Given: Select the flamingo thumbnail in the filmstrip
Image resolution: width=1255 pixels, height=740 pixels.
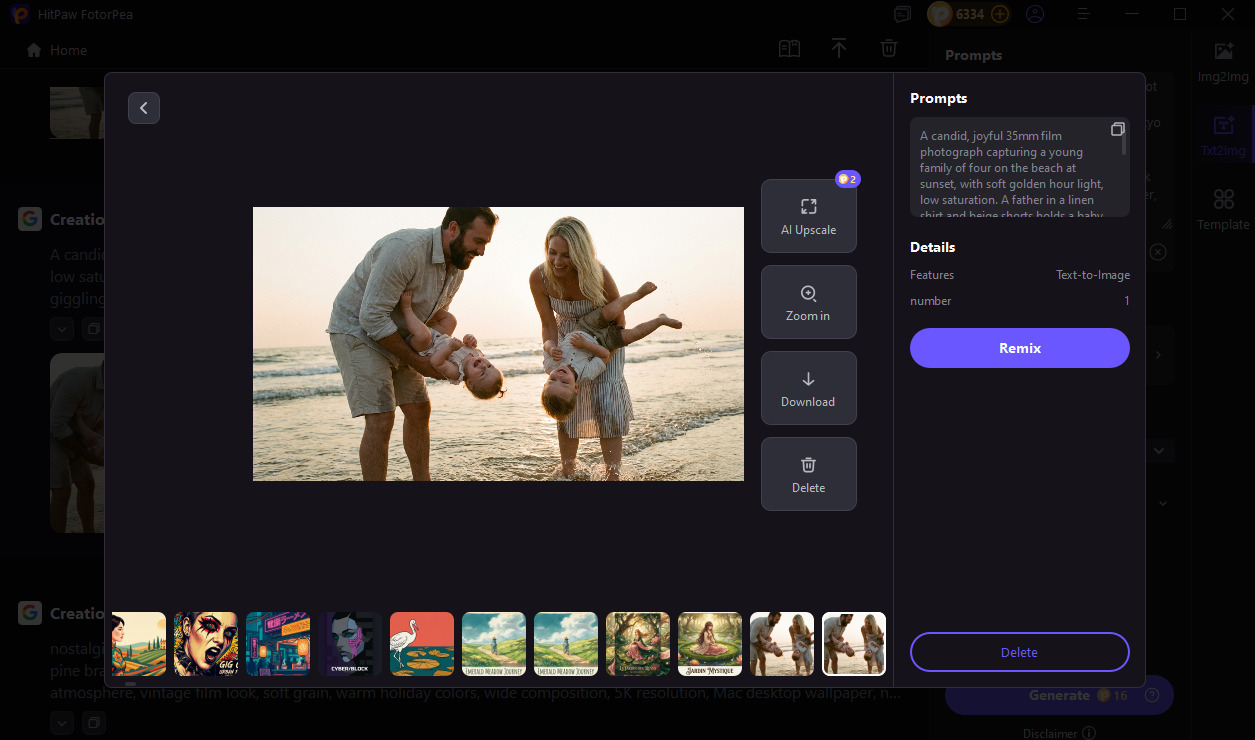Looking at the screenshot, I should [x=421, y=644].
